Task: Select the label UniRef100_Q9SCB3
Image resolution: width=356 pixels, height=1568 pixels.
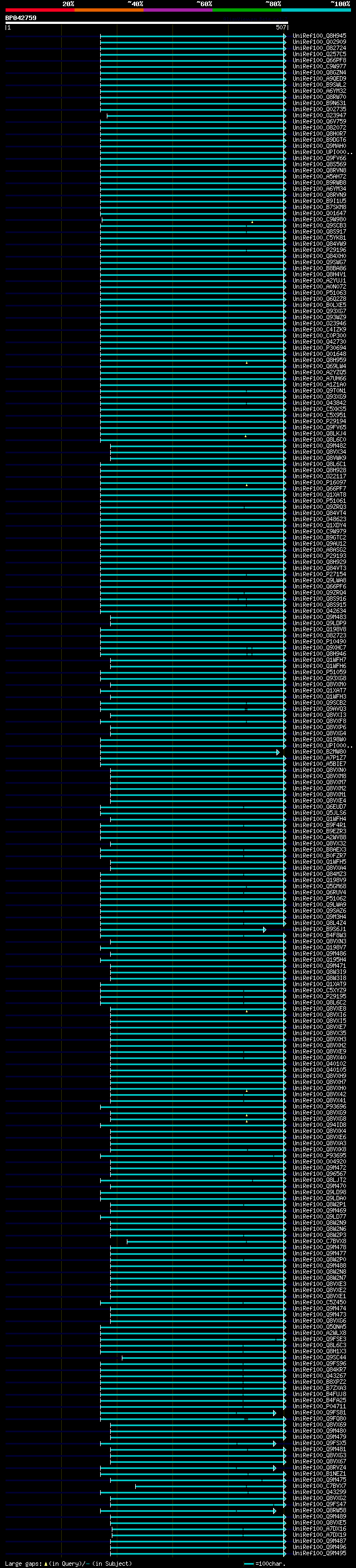Action: tap(319, 226)
